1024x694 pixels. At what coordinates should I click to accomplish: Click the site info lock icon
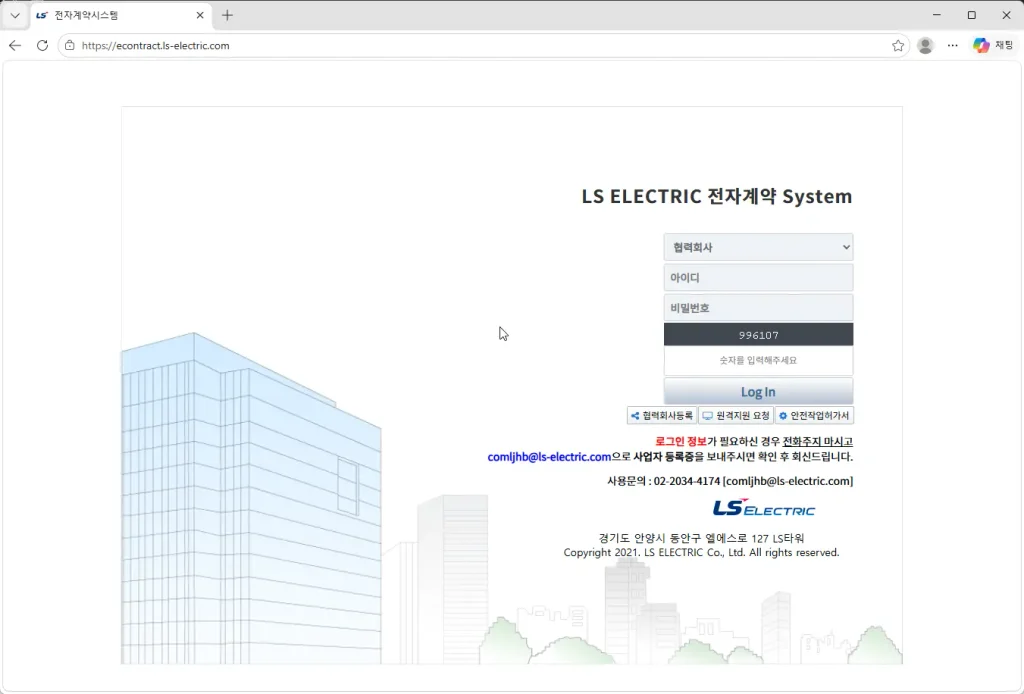point(70,46)
